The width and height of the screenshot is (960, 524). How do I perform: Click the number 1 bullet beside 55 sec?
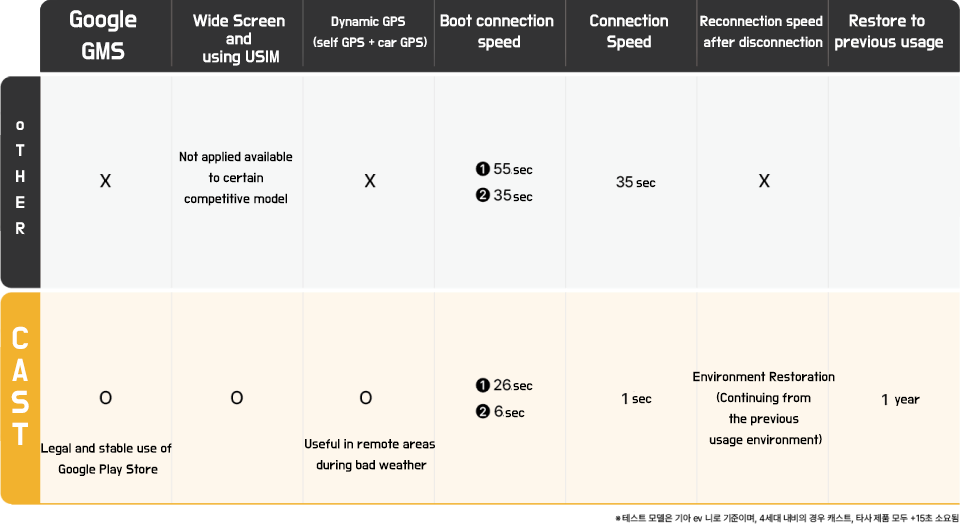point(482,169)
